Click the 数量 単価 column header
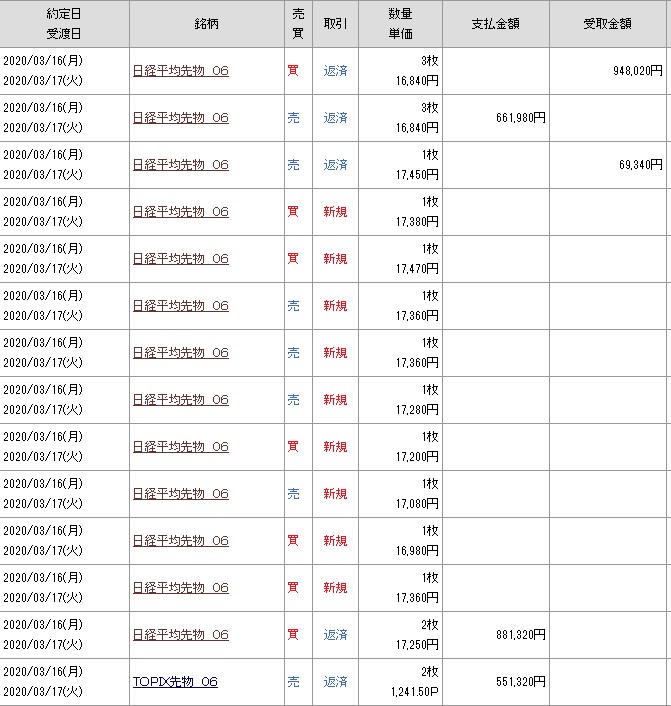The height and width of the screenshot is (706, 671). 400,23
